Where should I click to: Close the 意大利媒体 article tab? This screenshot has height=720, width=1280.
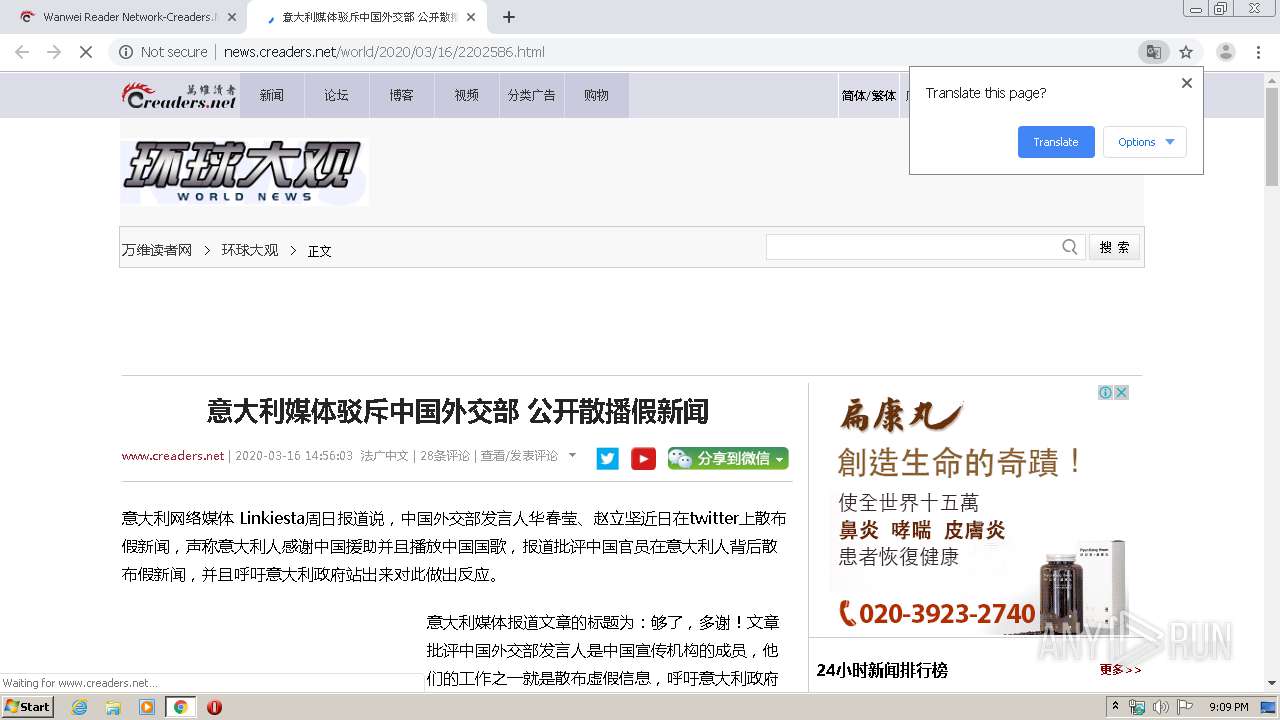coord(471,17)
